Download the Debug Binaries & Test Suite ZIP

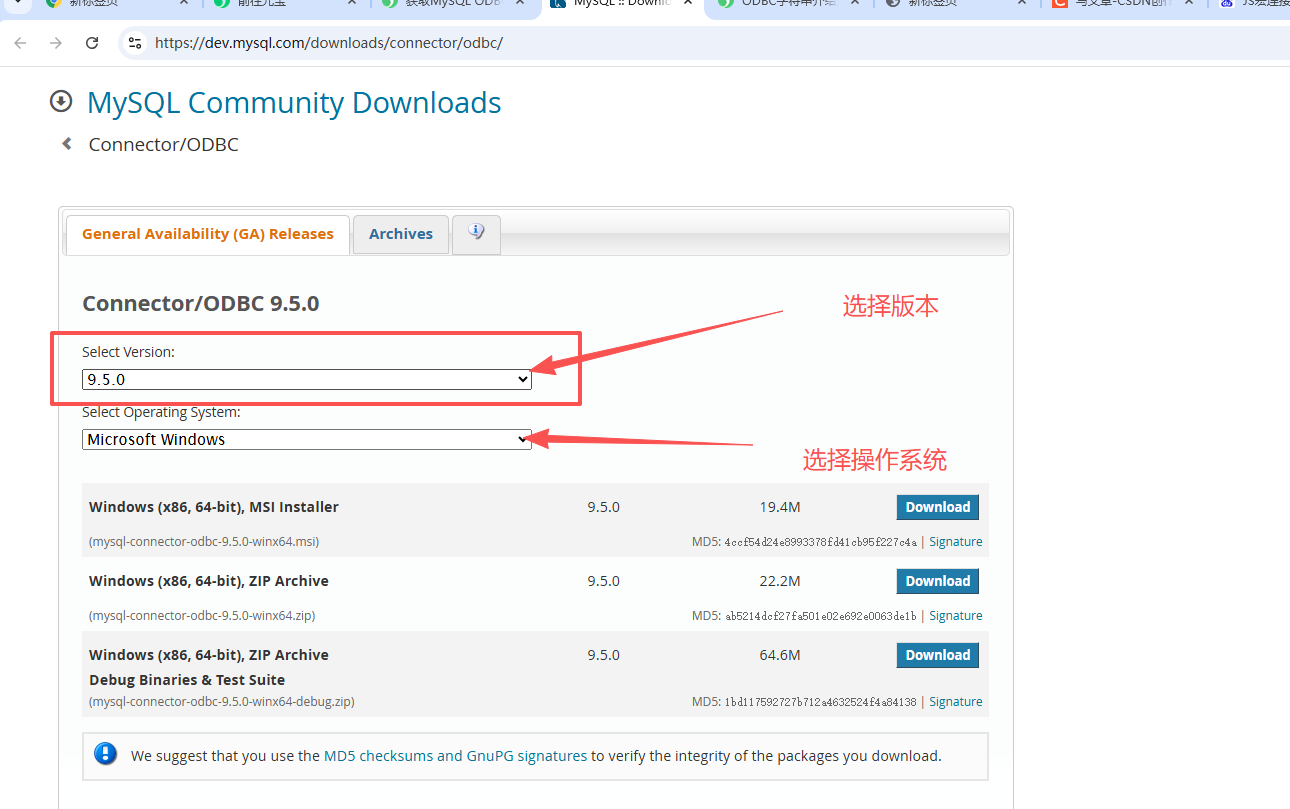coord(937,655)
